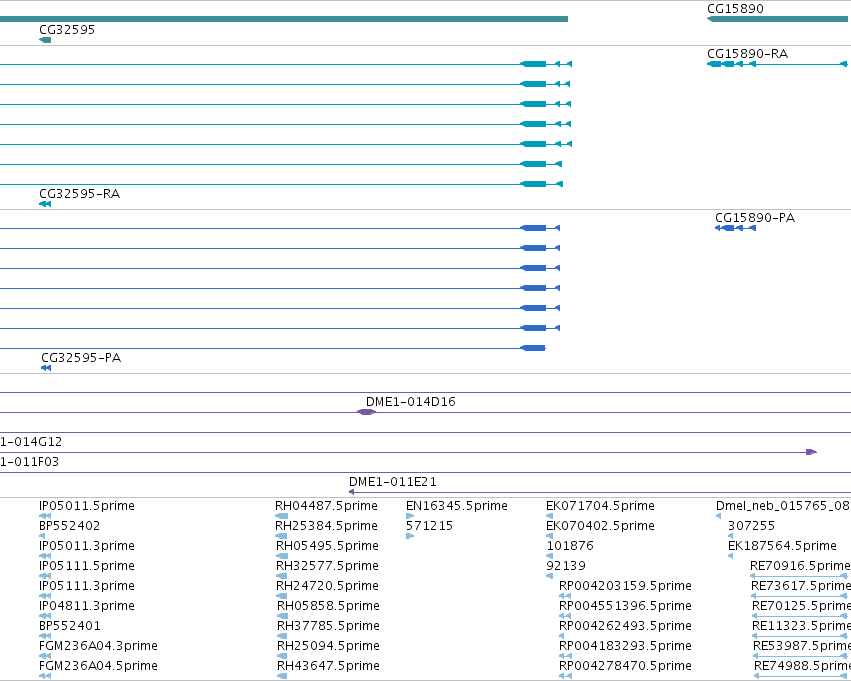Screen dimensions: 851x681
Task: Click EST IP05011.3prime
Action: [87, 546]
